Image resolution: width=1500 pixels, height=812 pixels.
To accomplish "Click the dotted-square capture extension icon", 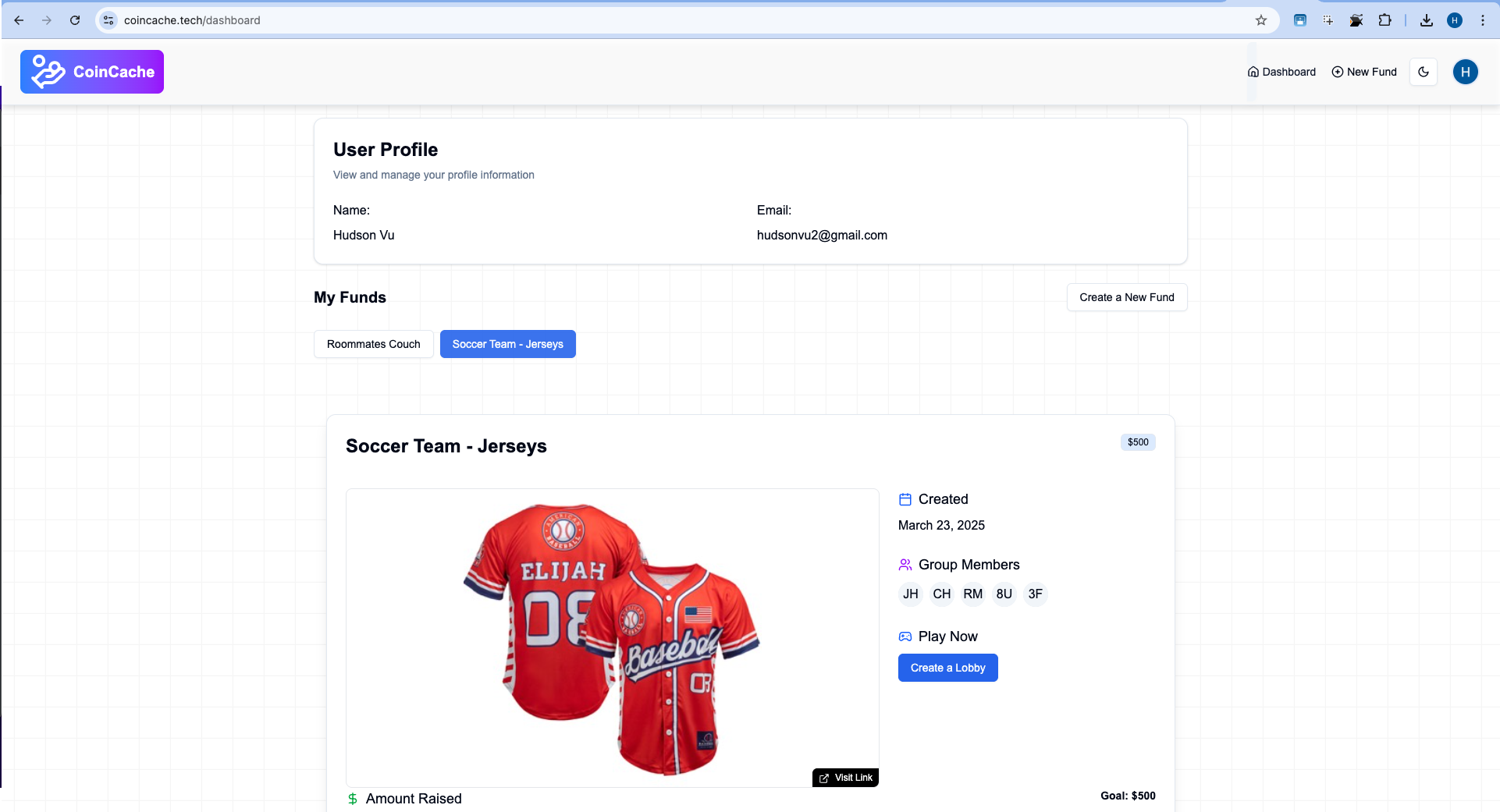I will coord(1328,20).
